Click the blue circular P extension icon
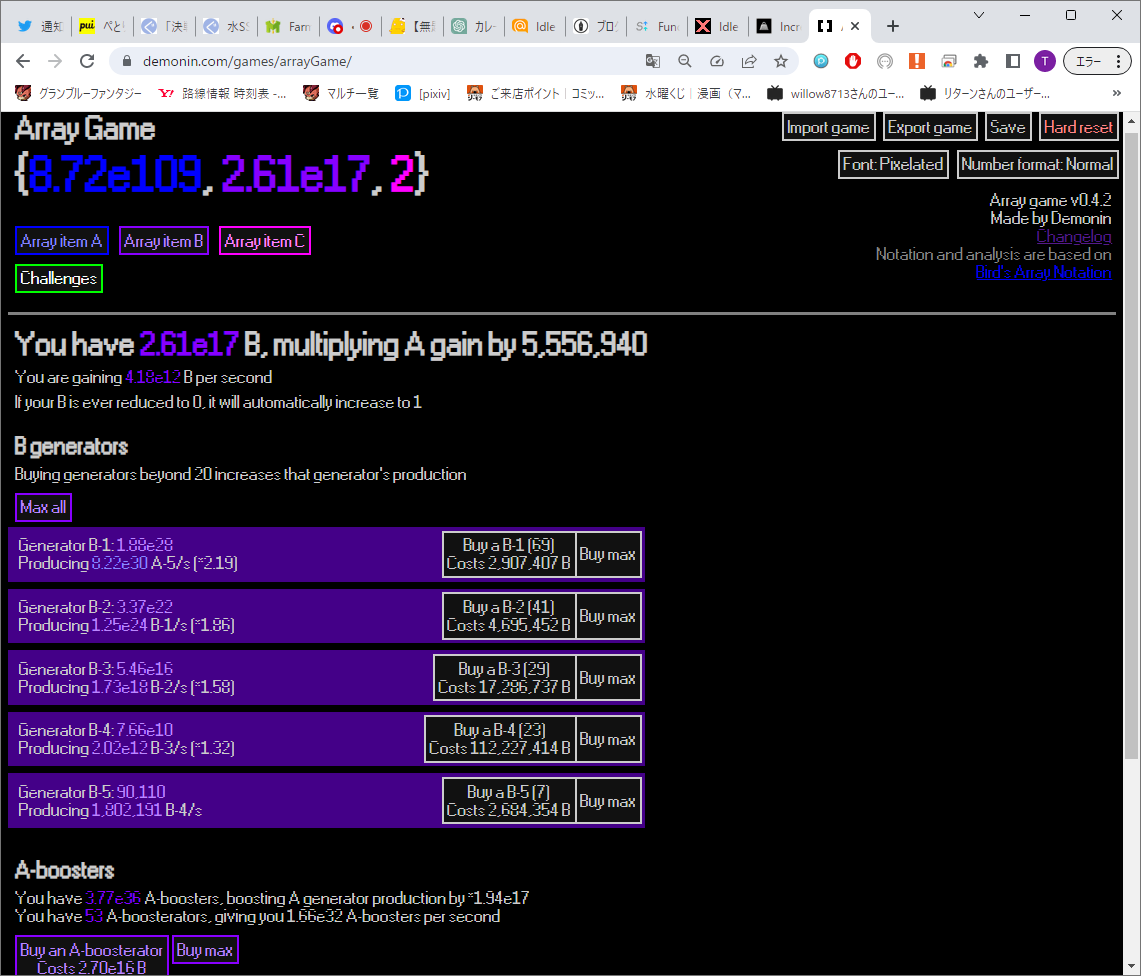This screenshot has width=1141, height=976. pos(821,61)
